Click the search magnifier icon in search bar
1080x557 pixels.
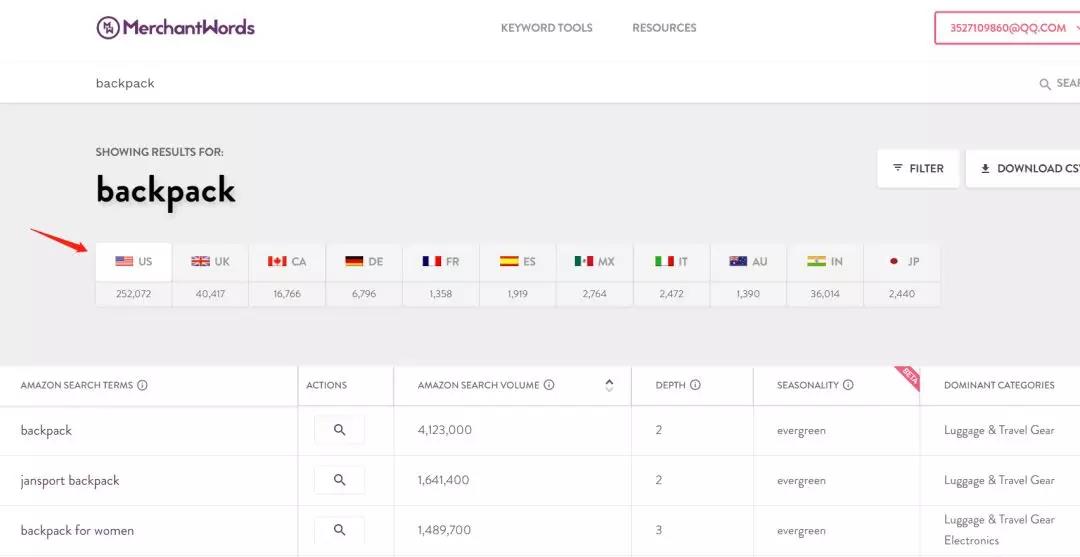click(1045, 84)
